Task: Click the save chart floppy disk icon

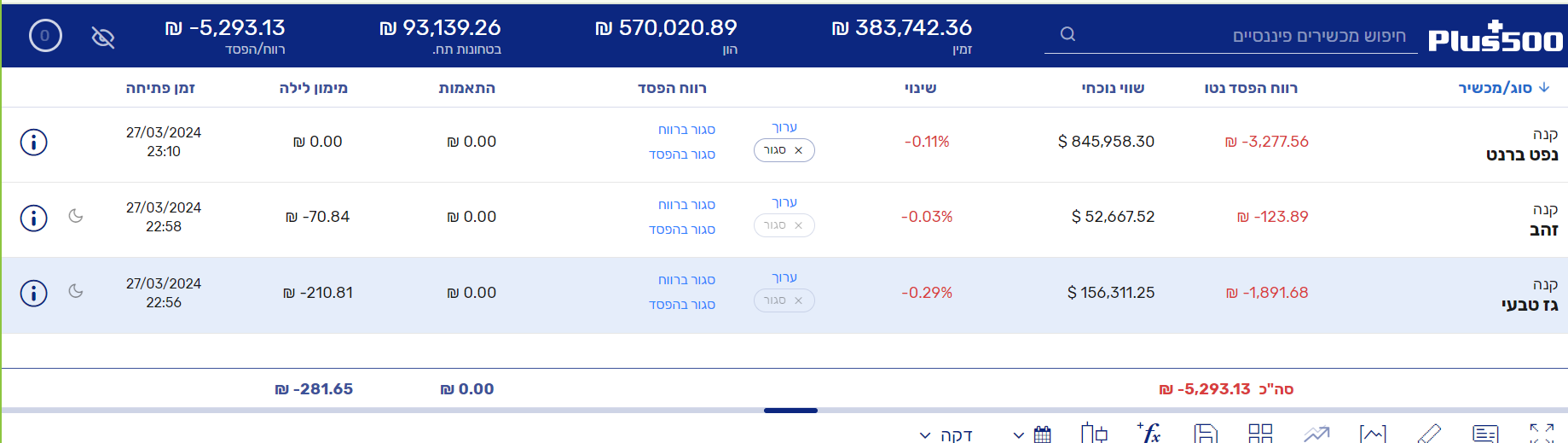Action: click(1205, 434)
